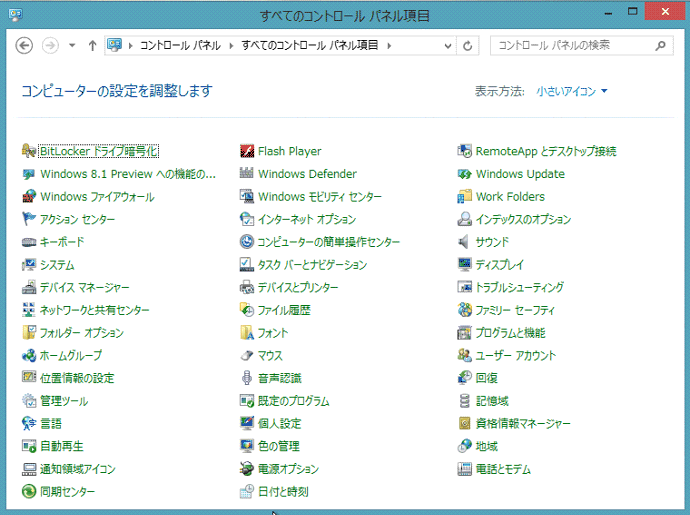
Task: Click the サウンド speaker icon
Action: coord(464,242)
